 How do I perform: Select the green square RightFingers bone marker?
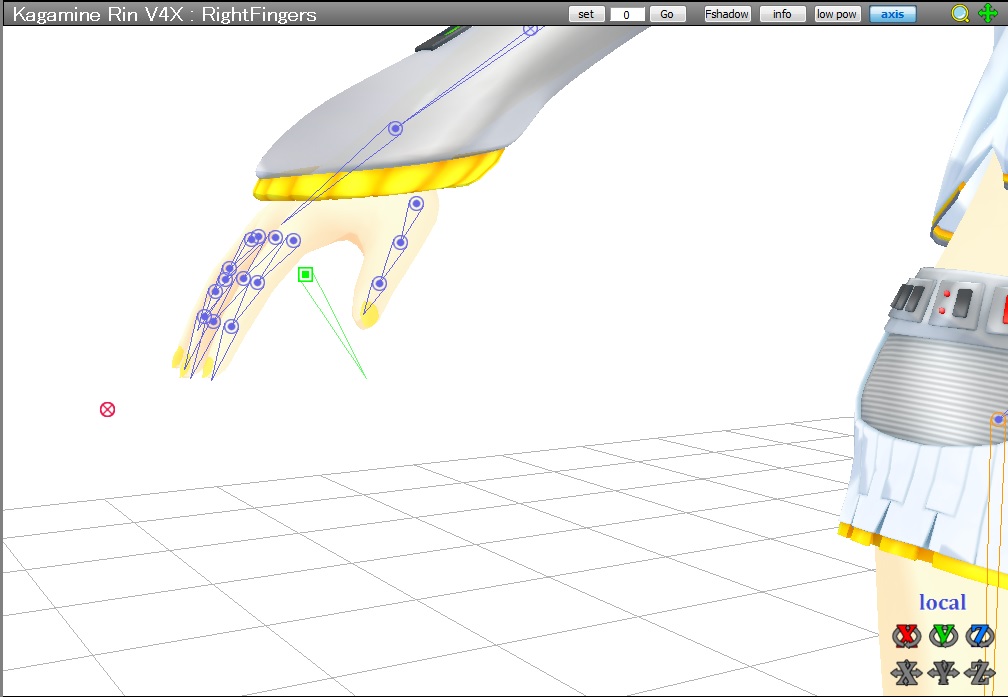305,275
